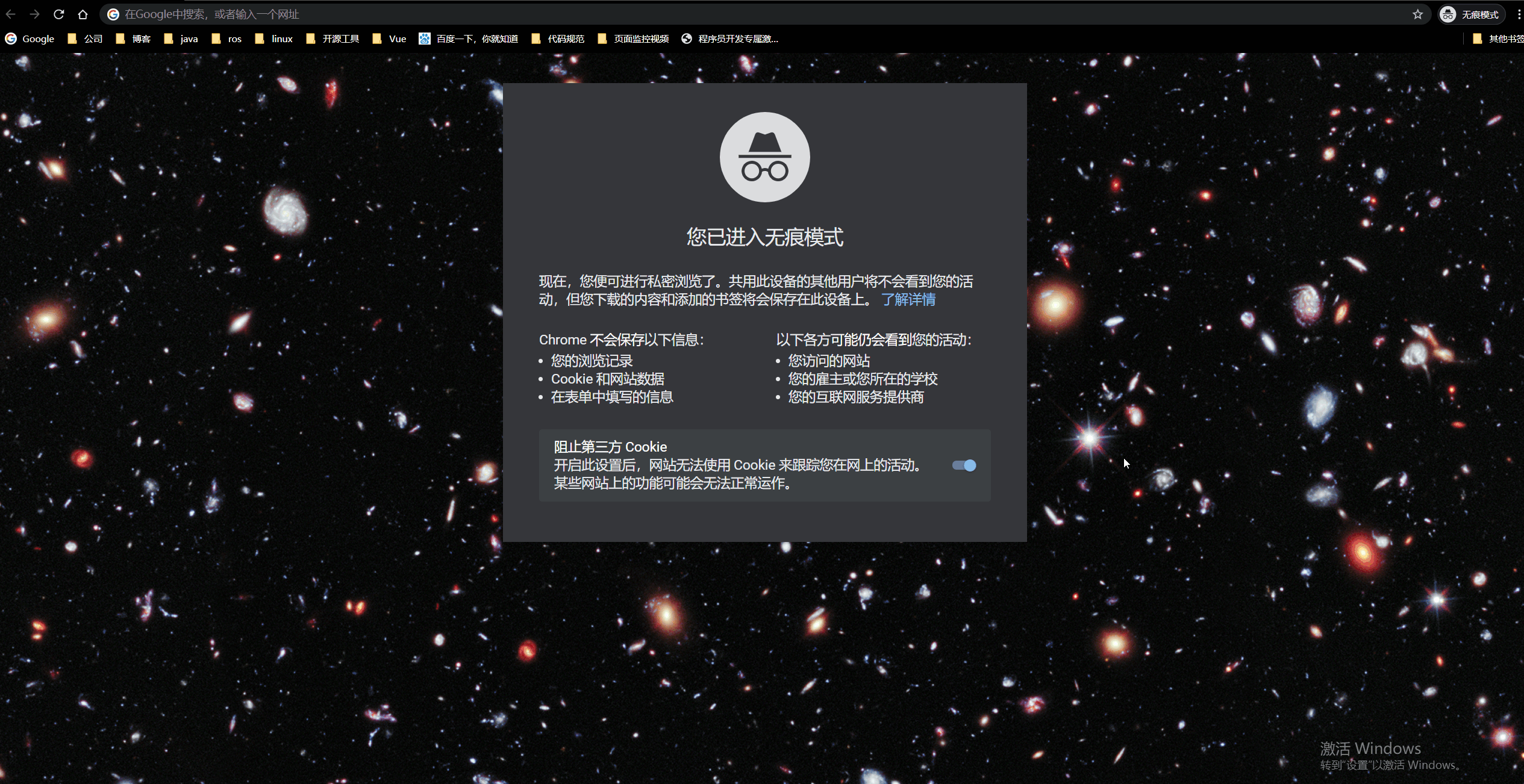Open the 百度一下 bookmark

(x=469, y=39)
